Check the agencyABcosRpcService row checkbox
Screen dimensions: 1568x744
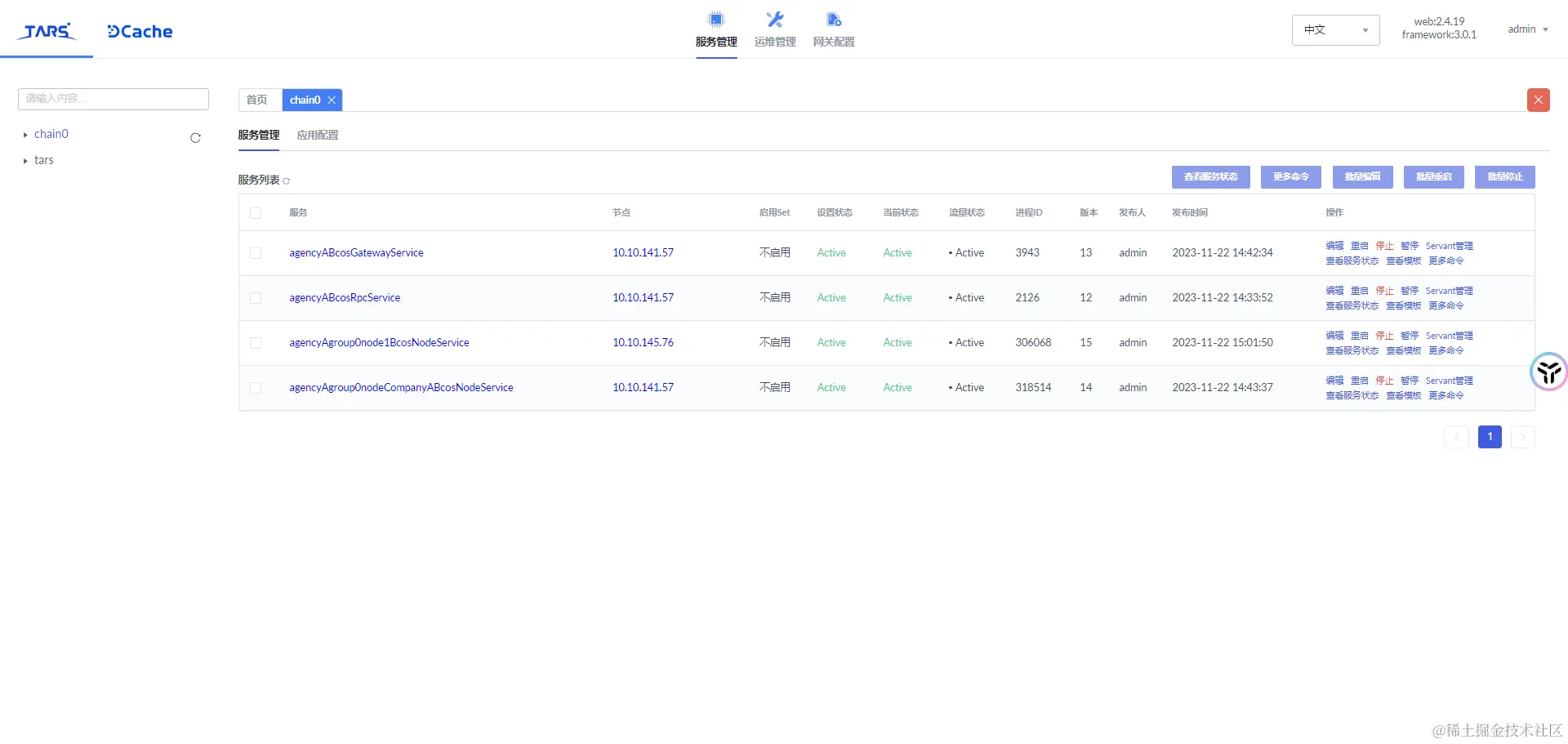point(256,298)
